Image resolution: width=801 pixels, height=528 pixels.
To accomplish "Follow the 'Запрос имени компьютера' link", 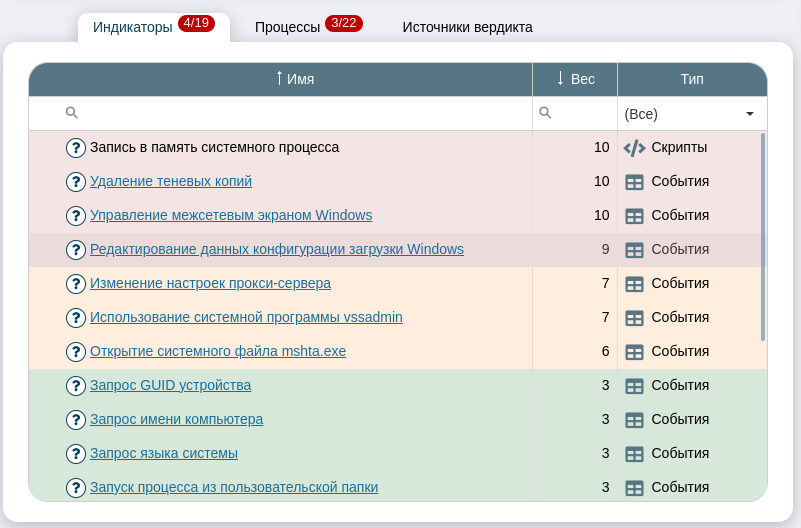I will click(176, 419).
